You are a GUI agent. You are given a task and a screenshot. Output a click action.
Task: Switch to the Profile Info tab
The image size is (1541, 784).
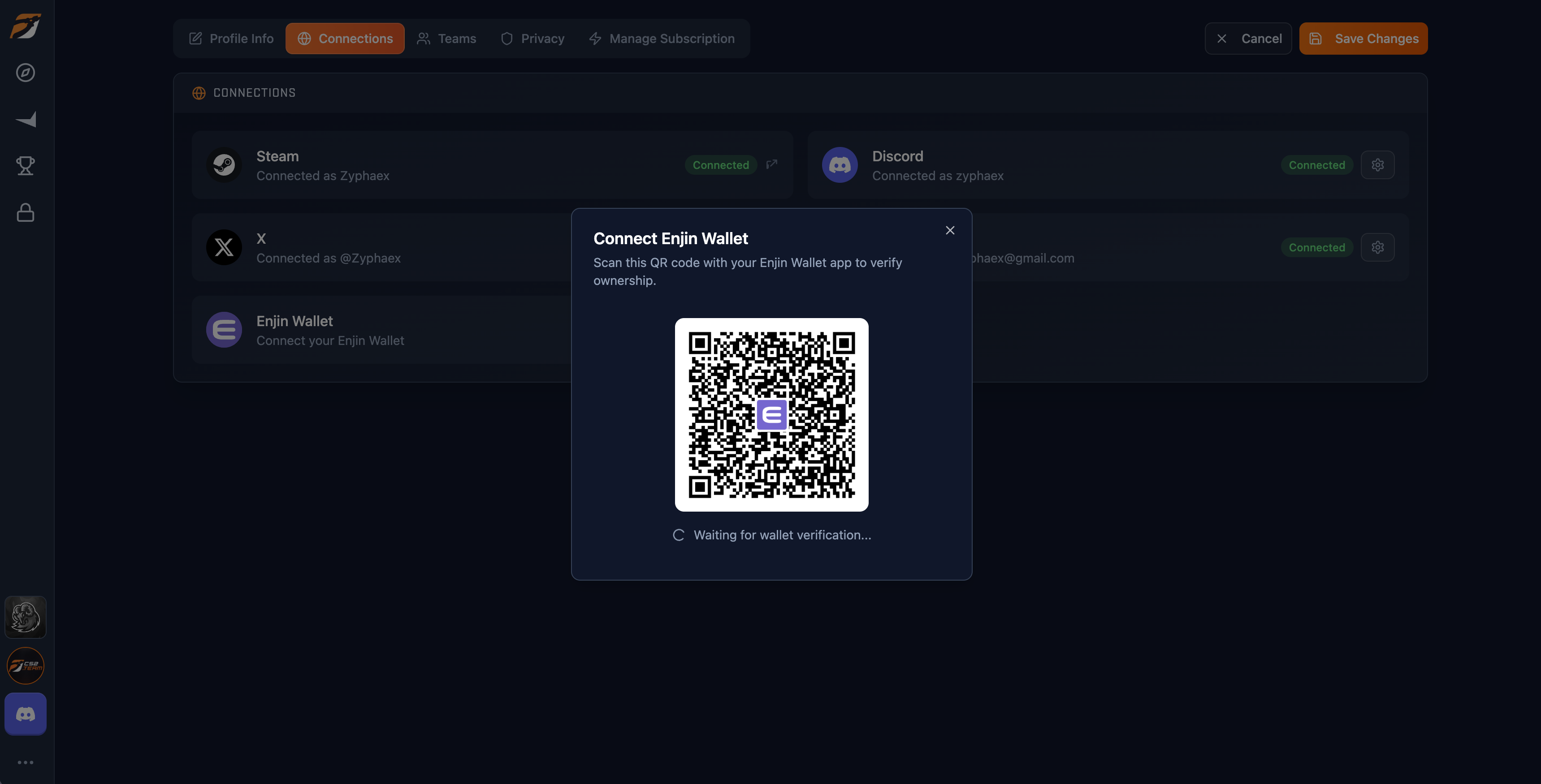232,39
